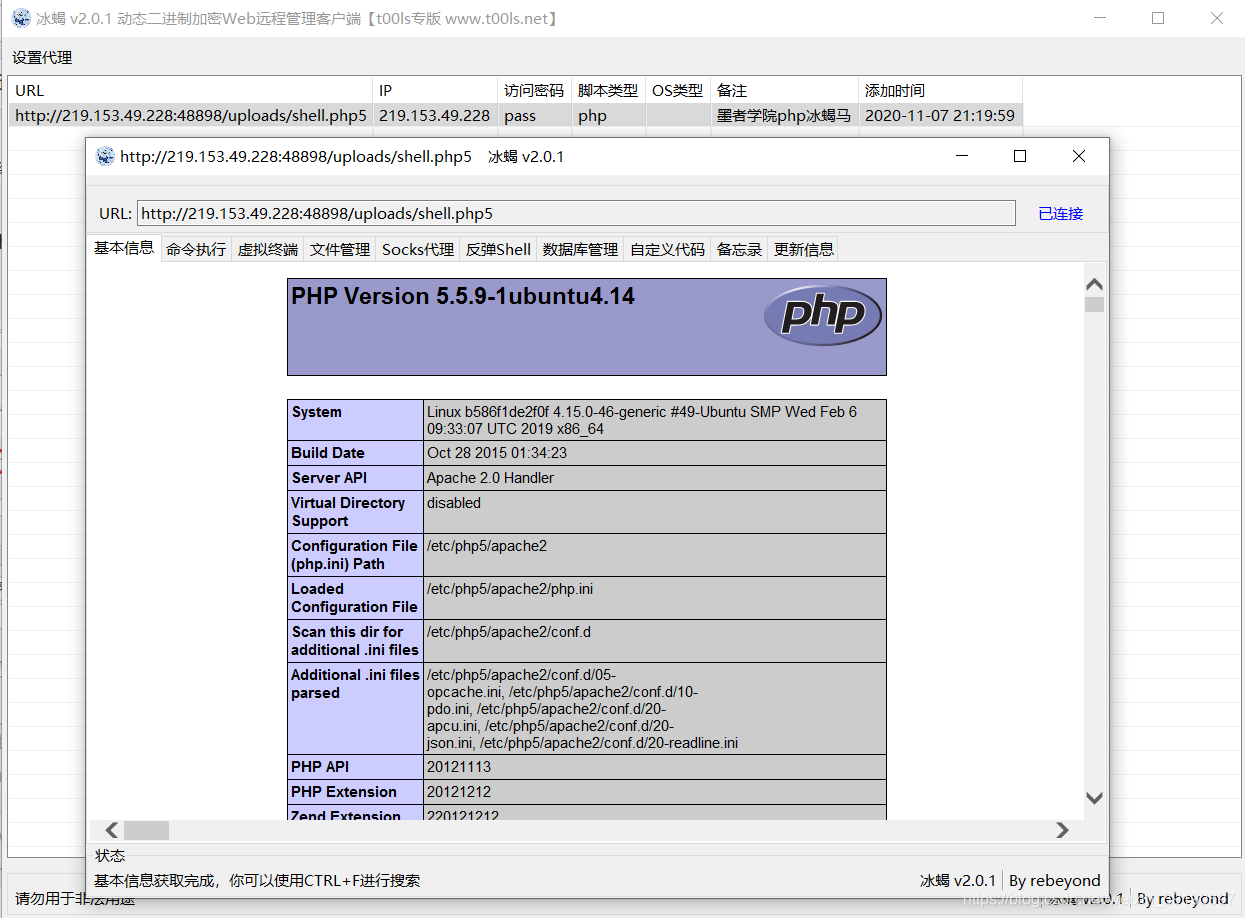Click the 脚本类型 column header
Viewport: 1245px width, 918px height.
pos(609,90)
